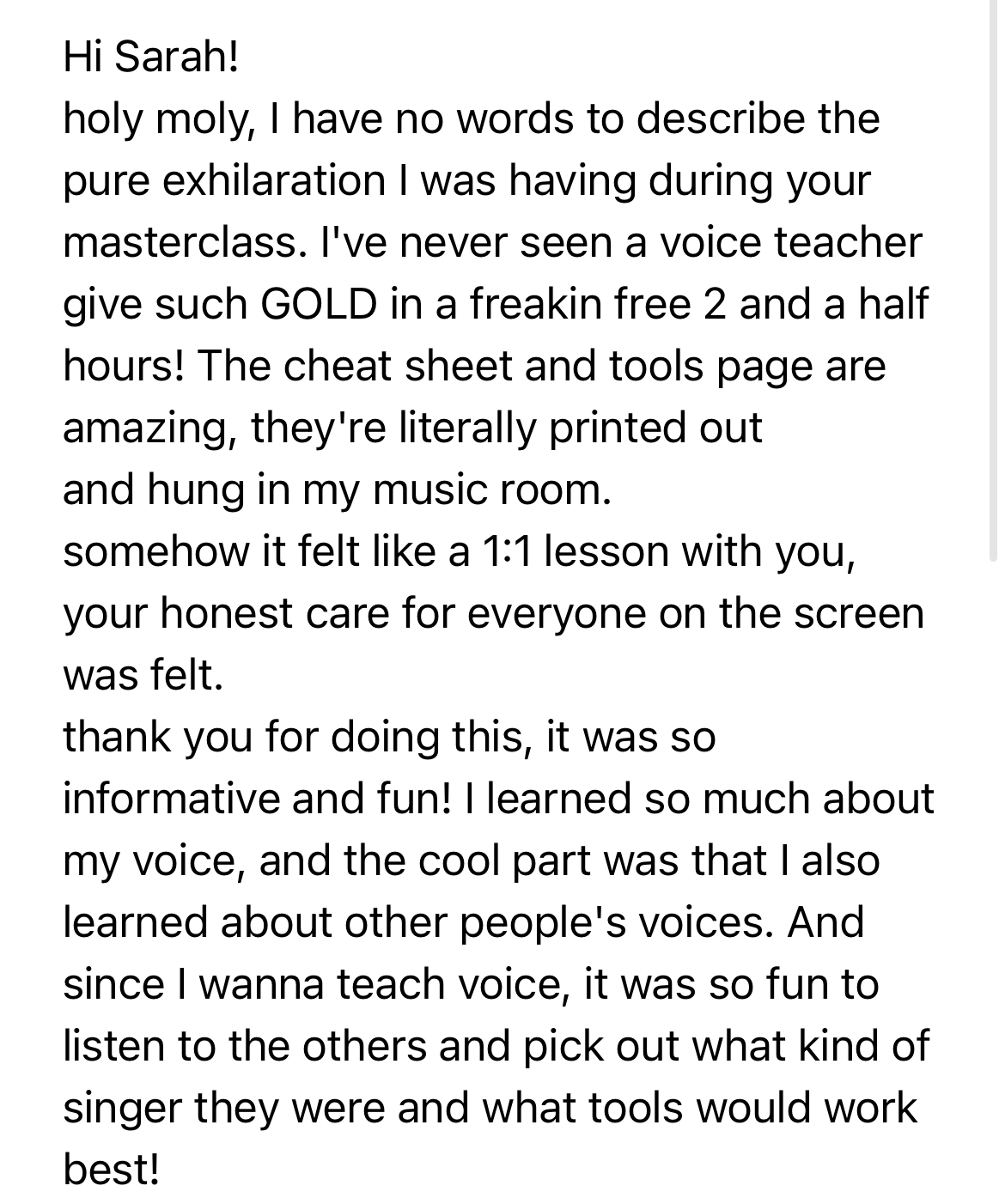
Task: Click the words 'thank you for doing this'
Action: pyautogui.click(x=295, y=739)
